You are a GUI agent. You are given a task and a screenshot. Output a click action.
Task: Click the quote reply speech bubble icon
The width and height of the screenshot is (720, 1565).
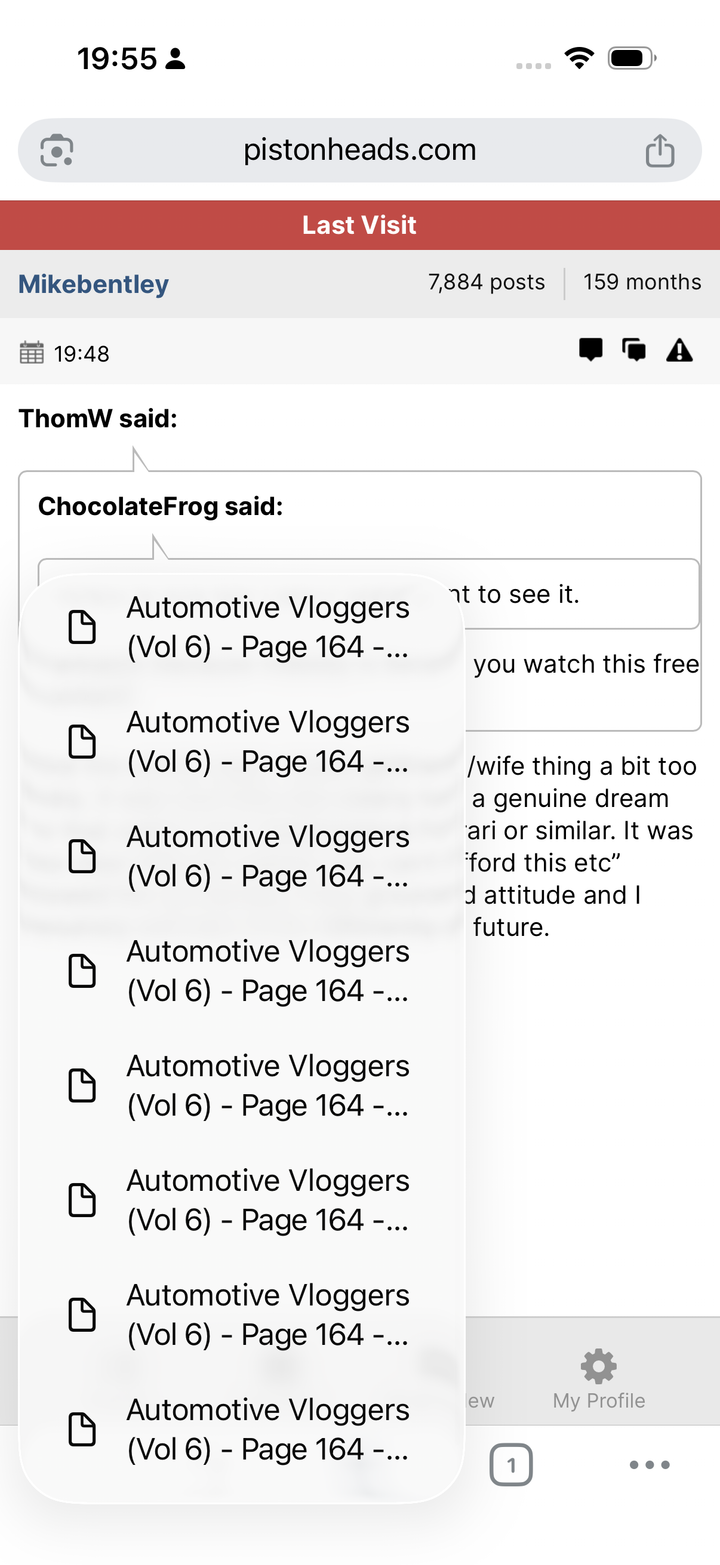coord(591,350)
